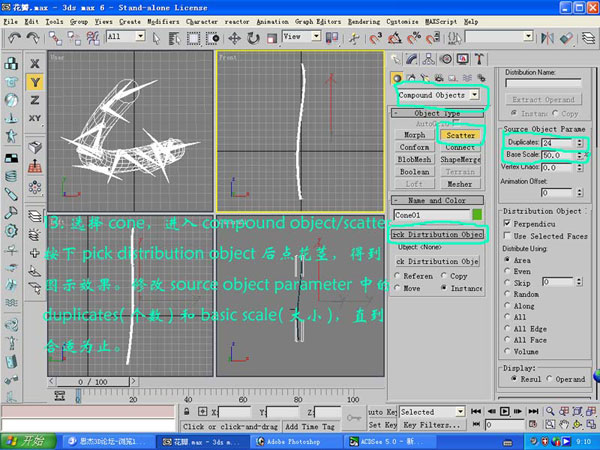
Task: Select the Random distribute option
Action: [507, 294]
